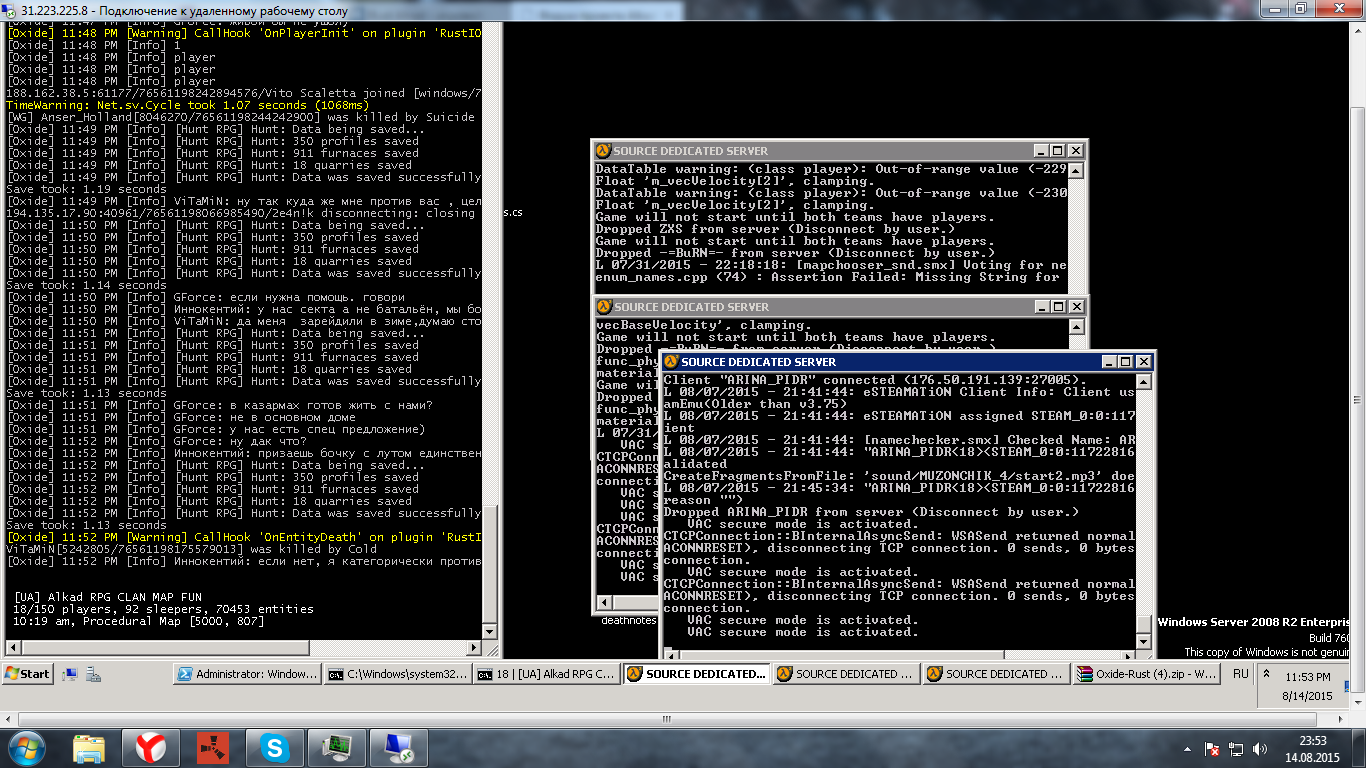Select the highlighted SOURCE DEDICATED taskbar button
The image size is (1366, 768).
(x=696, y=674)
